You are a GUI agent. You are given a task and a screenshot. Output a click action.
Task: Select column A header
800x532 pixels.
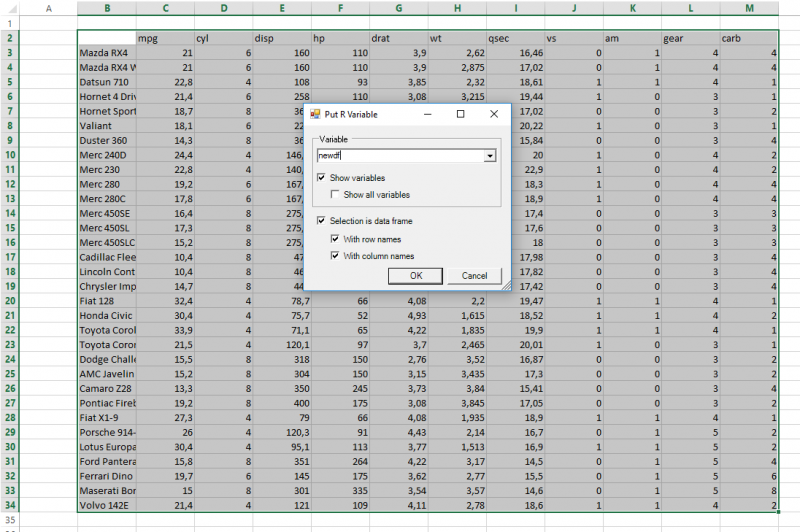point(48,8)
